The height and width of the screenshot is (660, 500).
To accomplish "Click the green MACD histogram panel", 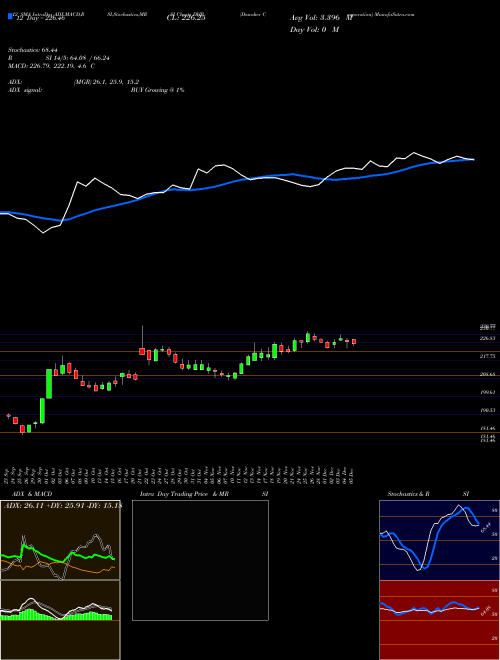I will pos(60,620).
